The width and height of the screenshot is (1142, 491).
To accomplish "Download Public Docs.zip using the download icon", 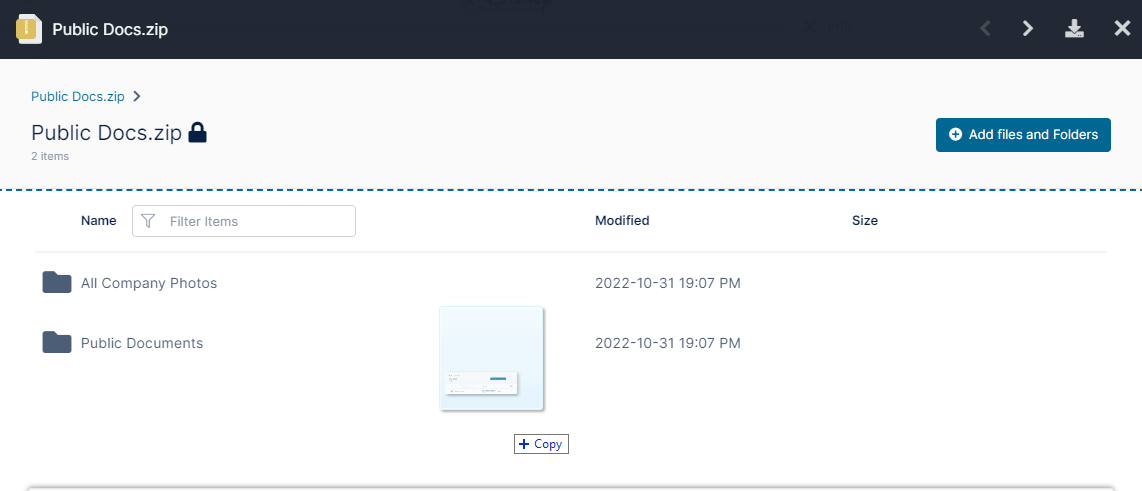I will point(1075,29).
